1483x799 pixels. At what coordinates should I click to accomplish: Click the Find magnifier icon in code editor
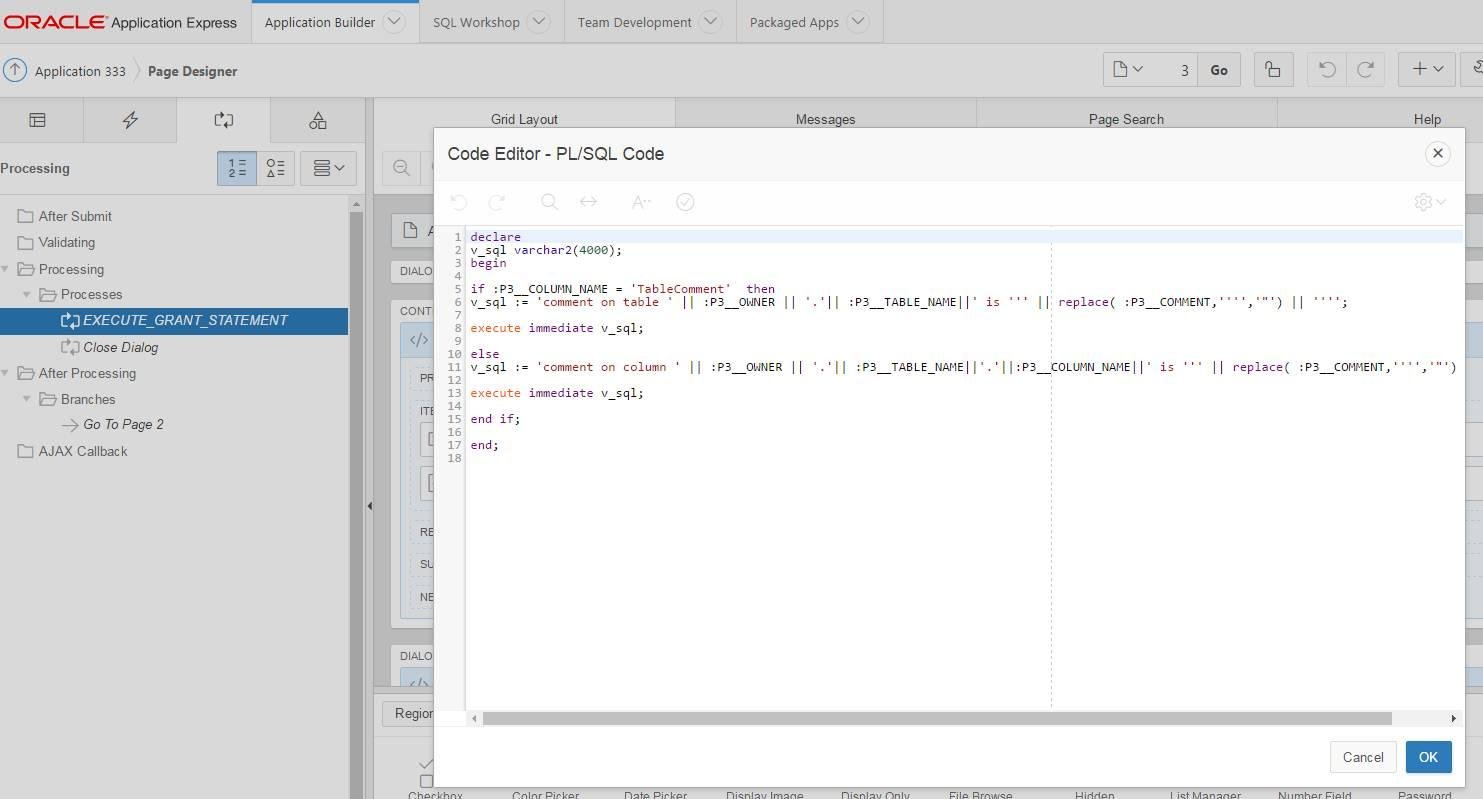coord(549,202)
